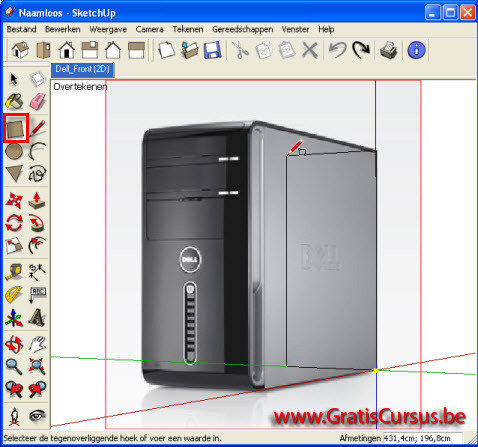
Task: Click the Afmetingen measurements field
Action: pos(423,438)
